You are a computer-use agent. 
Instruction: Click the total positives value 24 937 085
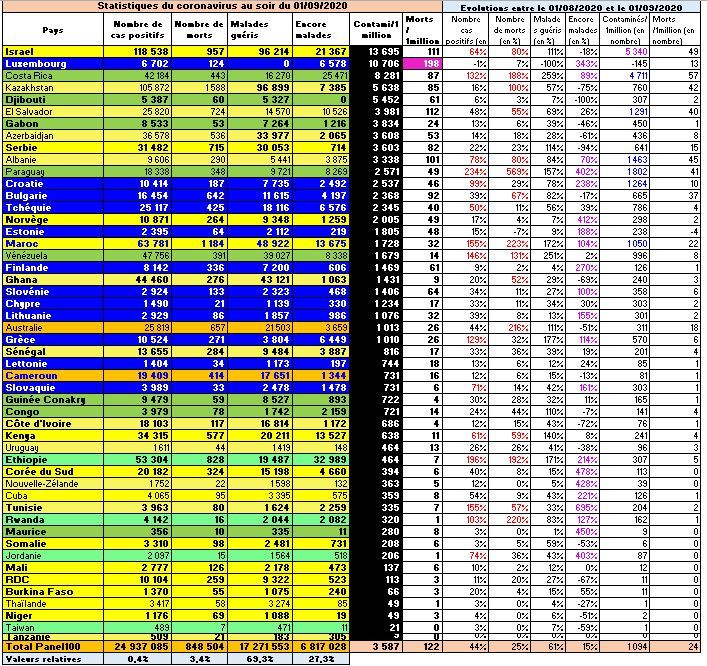click(138, 647)
